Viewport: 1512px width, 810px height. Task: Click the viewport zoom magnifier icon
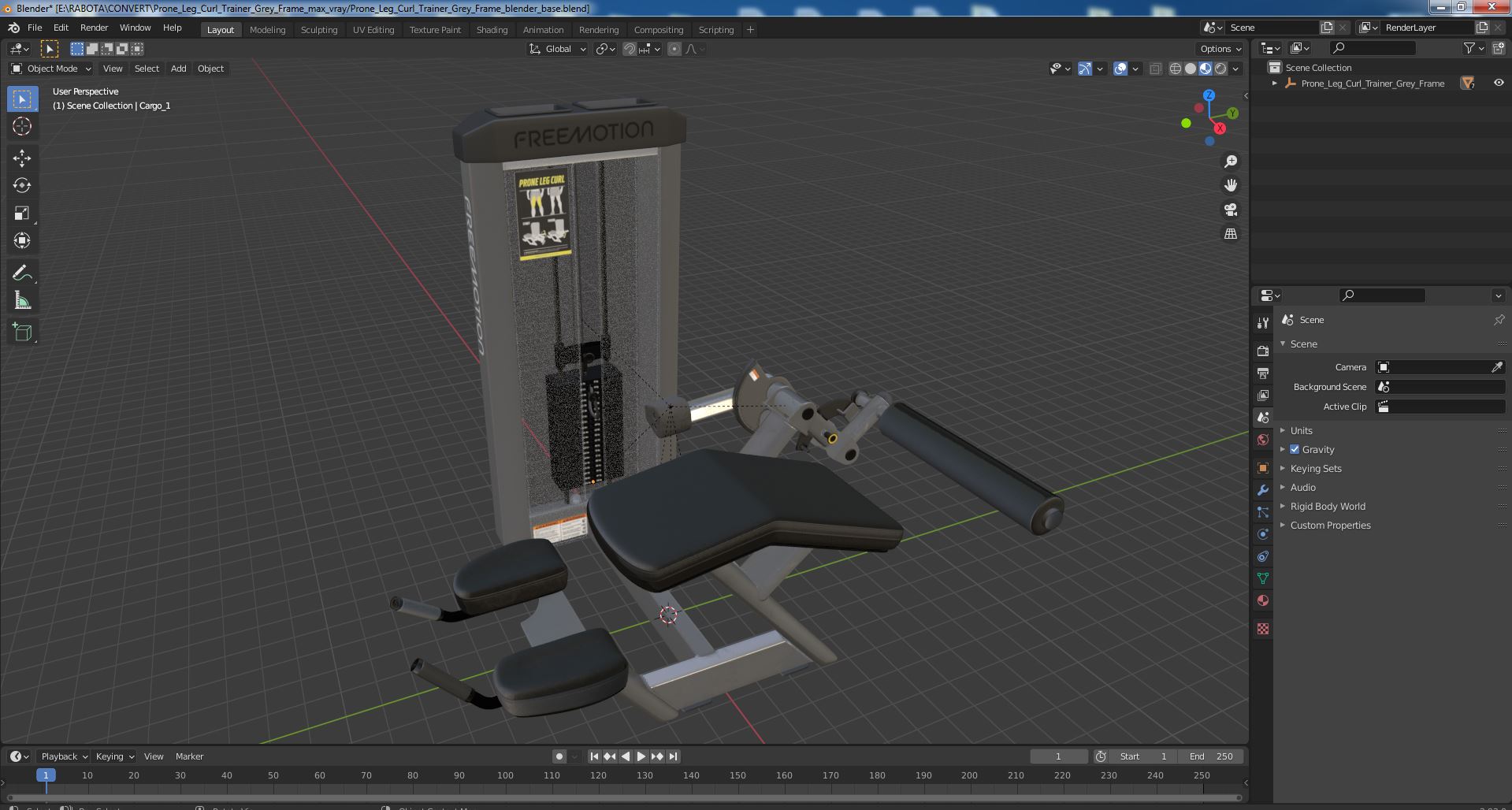1230,162
